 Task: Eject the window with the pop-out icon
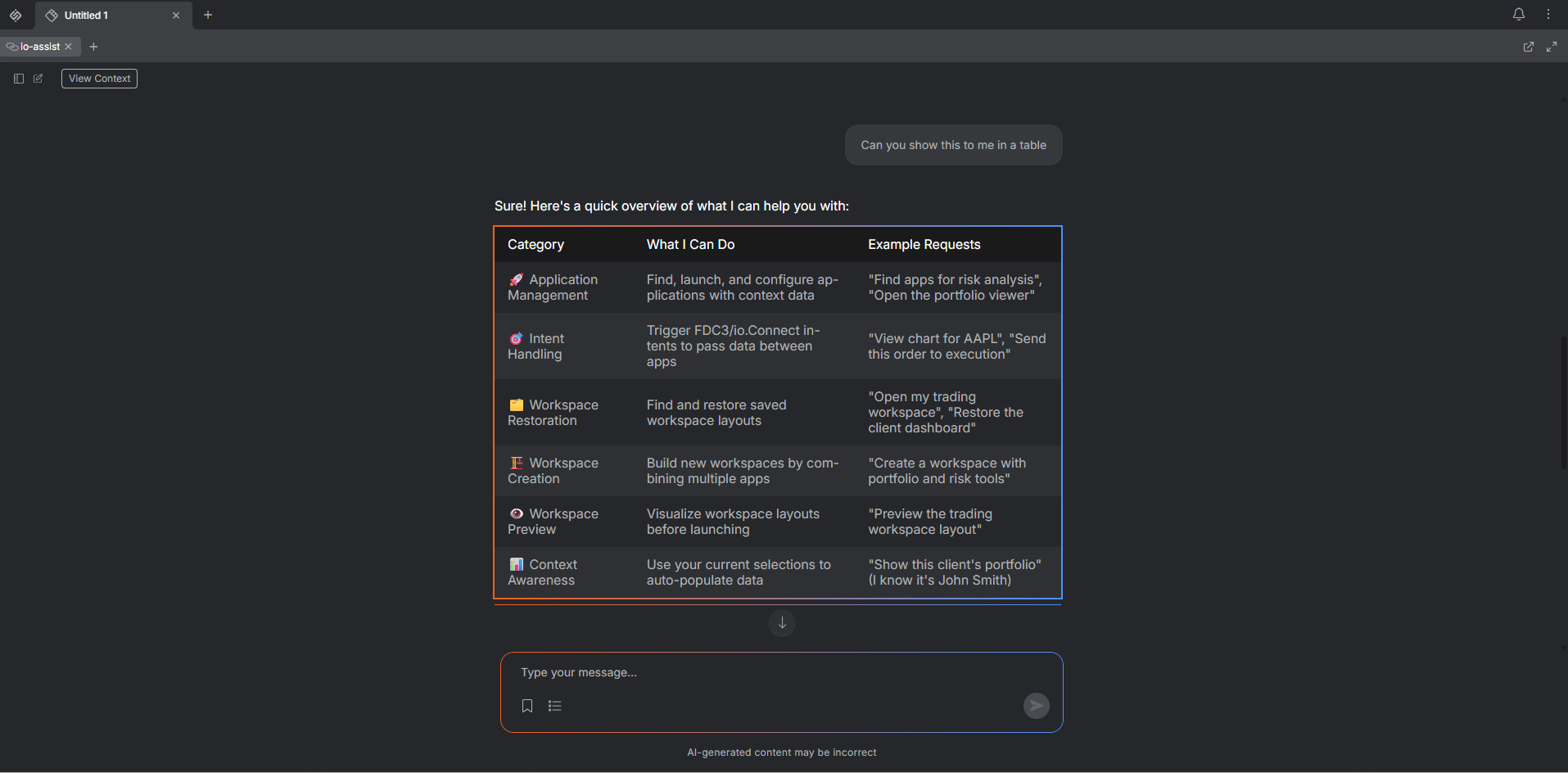click(1528, 47)
